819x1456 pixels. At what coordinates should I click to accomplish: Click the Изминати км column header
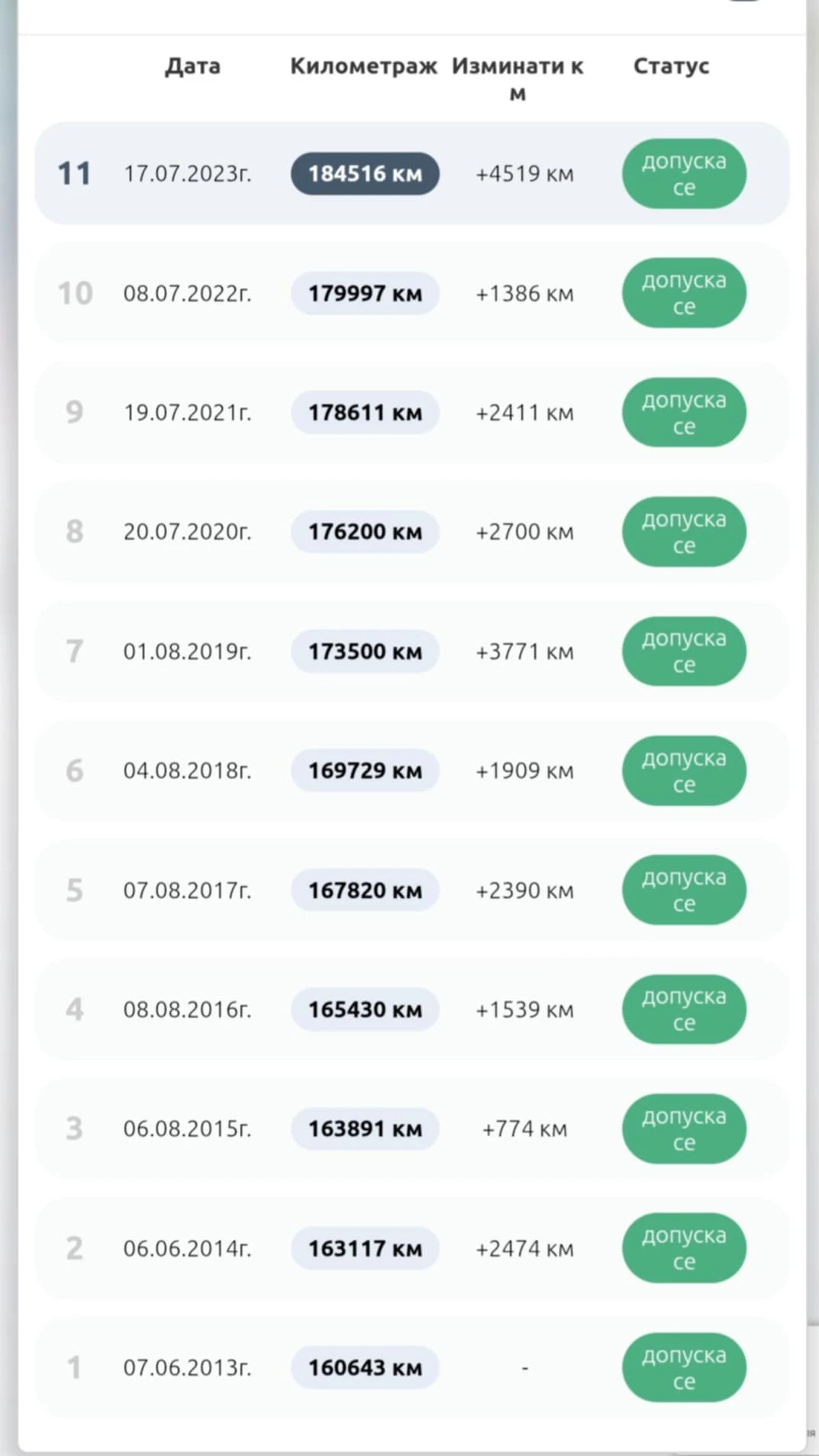click(518, 79)
